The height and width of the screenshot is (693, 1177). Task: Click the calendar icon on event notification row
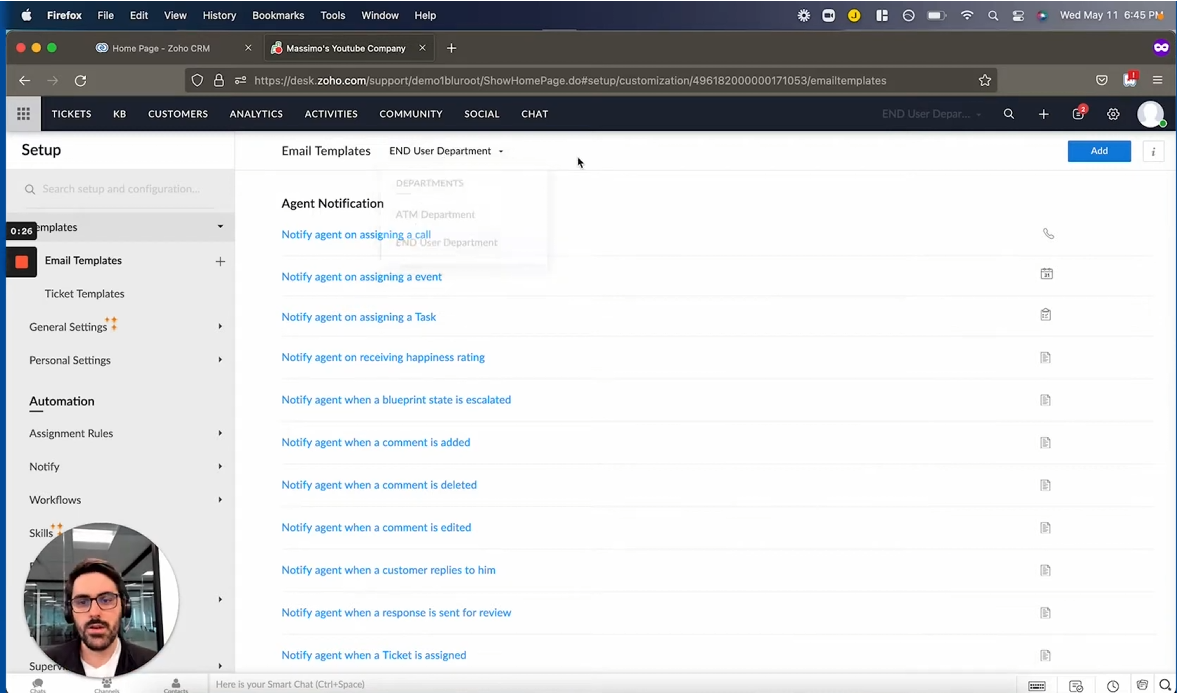(x=1046, y=274)
